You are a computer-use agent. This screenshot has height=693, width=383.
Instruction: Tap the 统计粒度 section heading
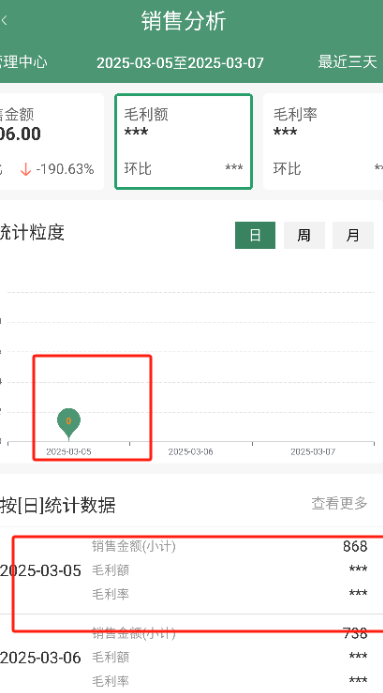click(32, 232)
